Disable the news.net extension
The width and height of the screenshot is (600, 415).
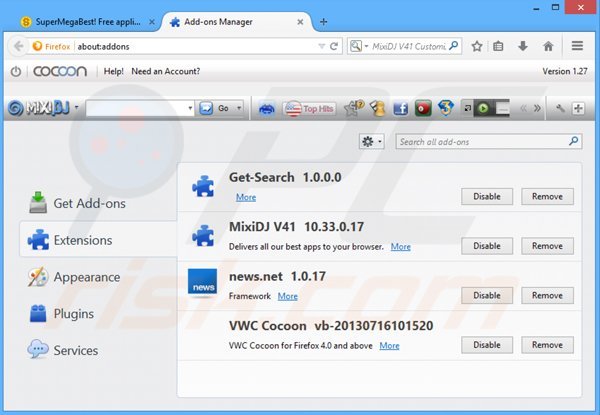[x=487, y=295]
